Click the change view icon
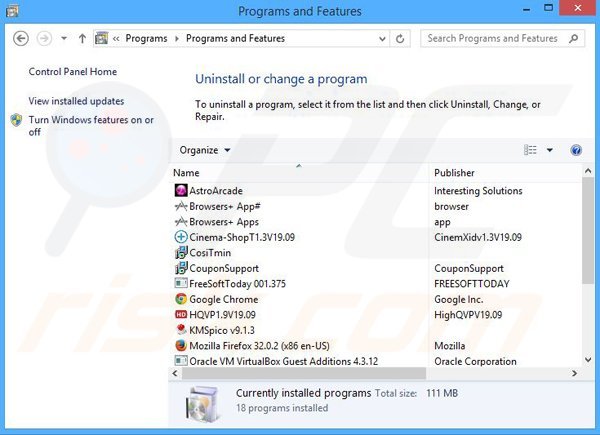 pos(530,150)
